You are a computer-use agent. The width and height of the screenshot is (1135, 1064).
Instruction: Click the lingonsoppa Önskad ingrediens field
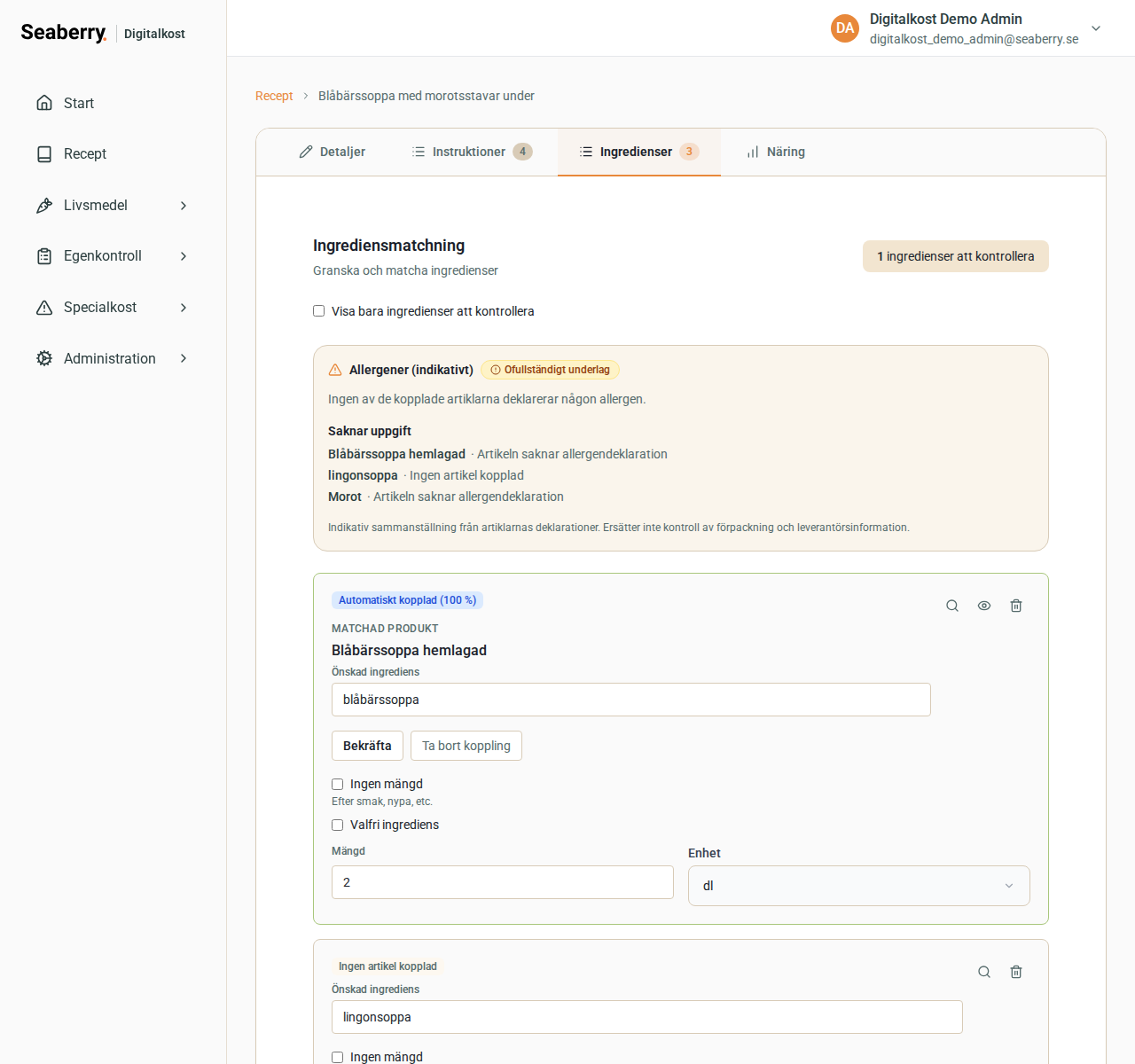(x=647, y=1017)
